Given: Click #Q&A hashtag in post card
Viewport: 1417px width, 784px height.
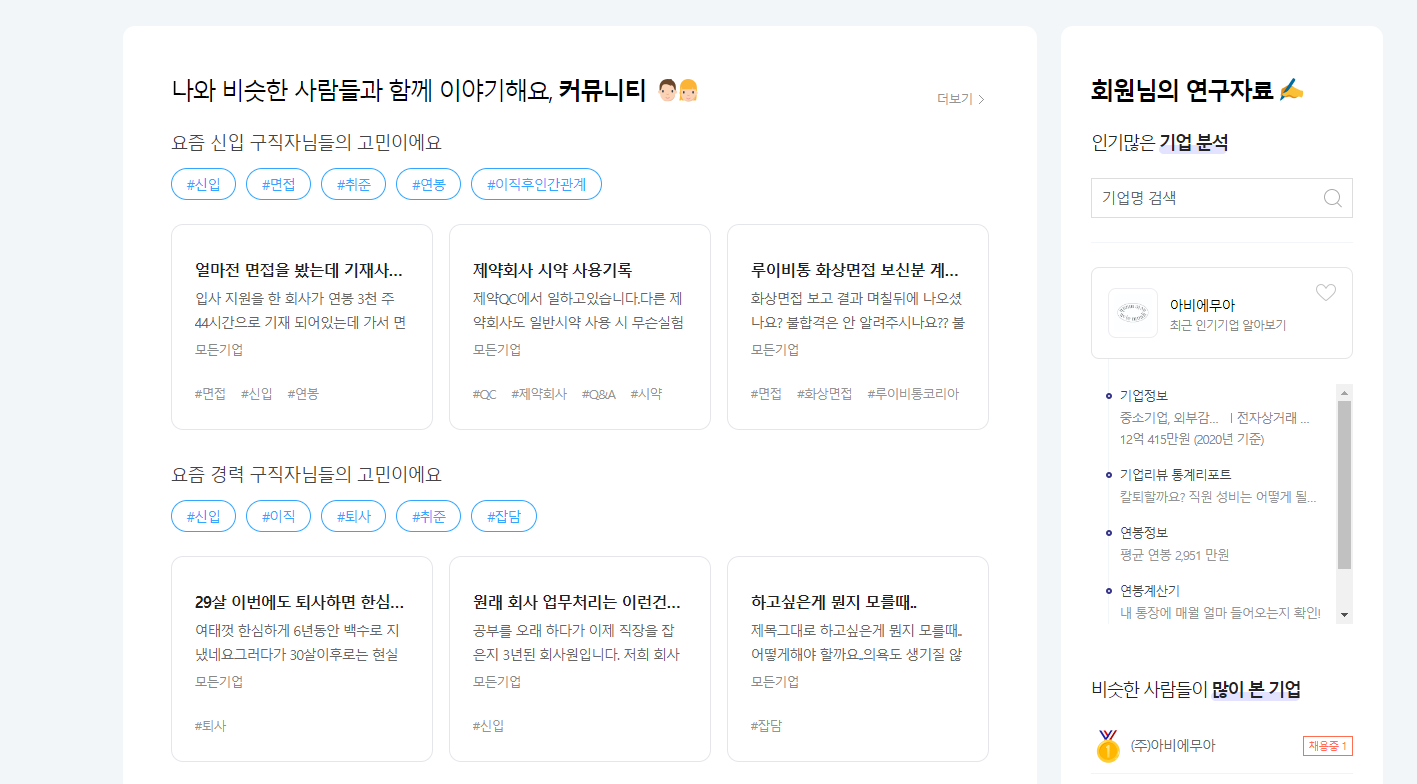Looking at the screenshot, I should click(598, 394).
